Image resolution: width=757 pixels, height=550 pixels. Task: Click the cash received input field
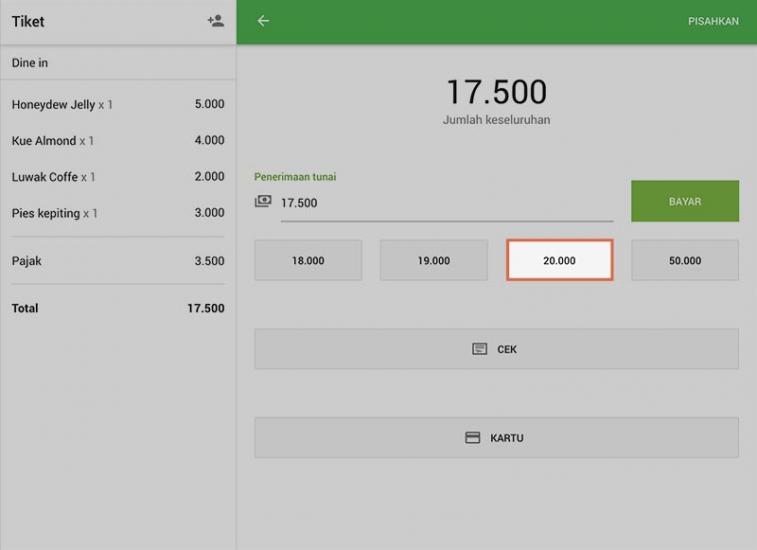point(445,203)
